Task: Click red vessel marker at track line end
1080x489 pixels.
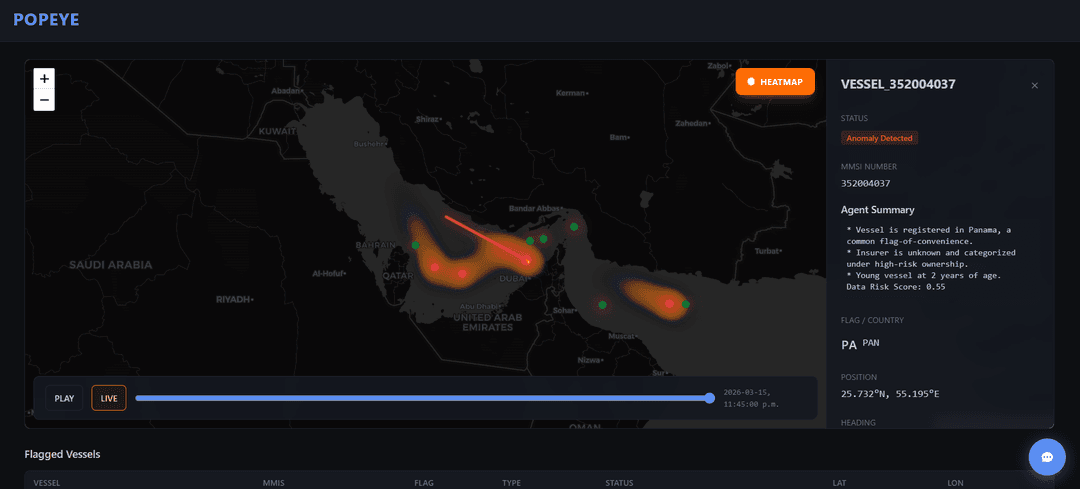Action: 528,262
